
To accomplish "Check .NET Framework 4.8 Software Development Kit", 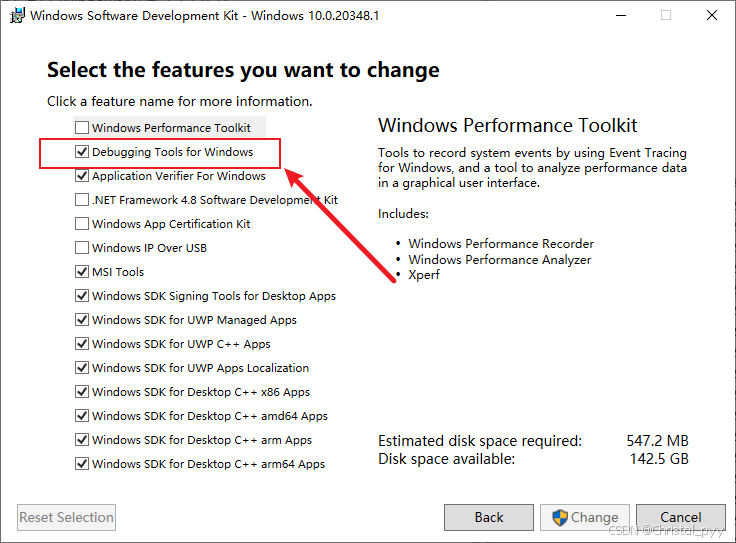I will pos(82,200).
